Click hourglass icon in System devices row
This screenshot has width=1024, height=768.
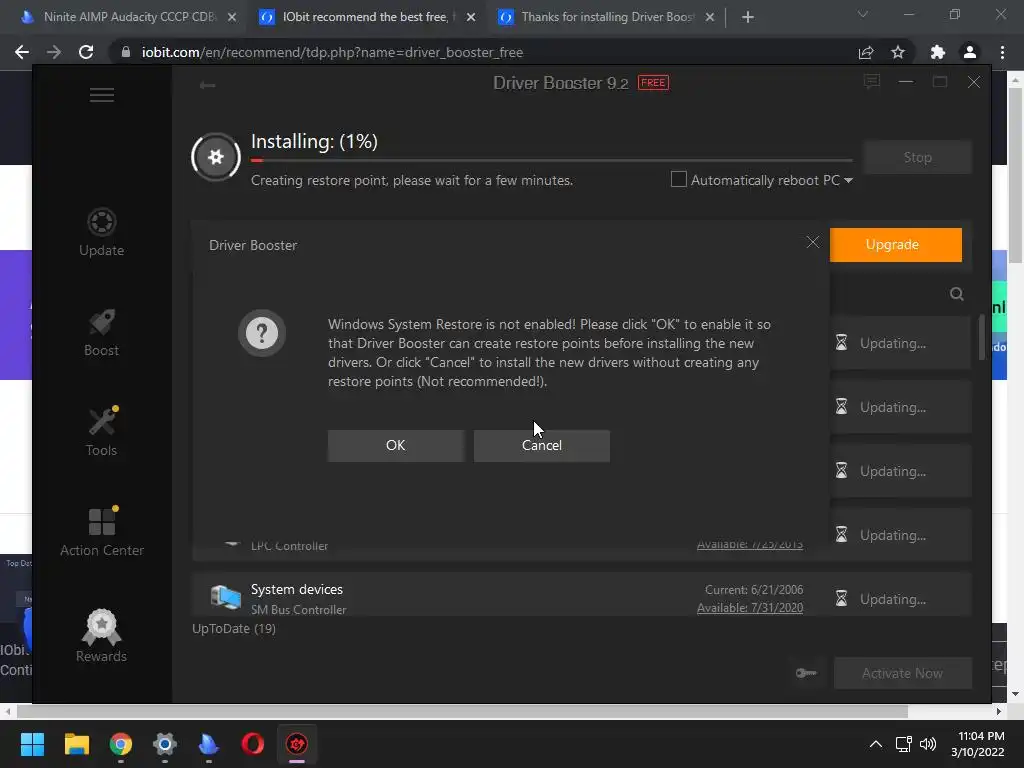842,599
